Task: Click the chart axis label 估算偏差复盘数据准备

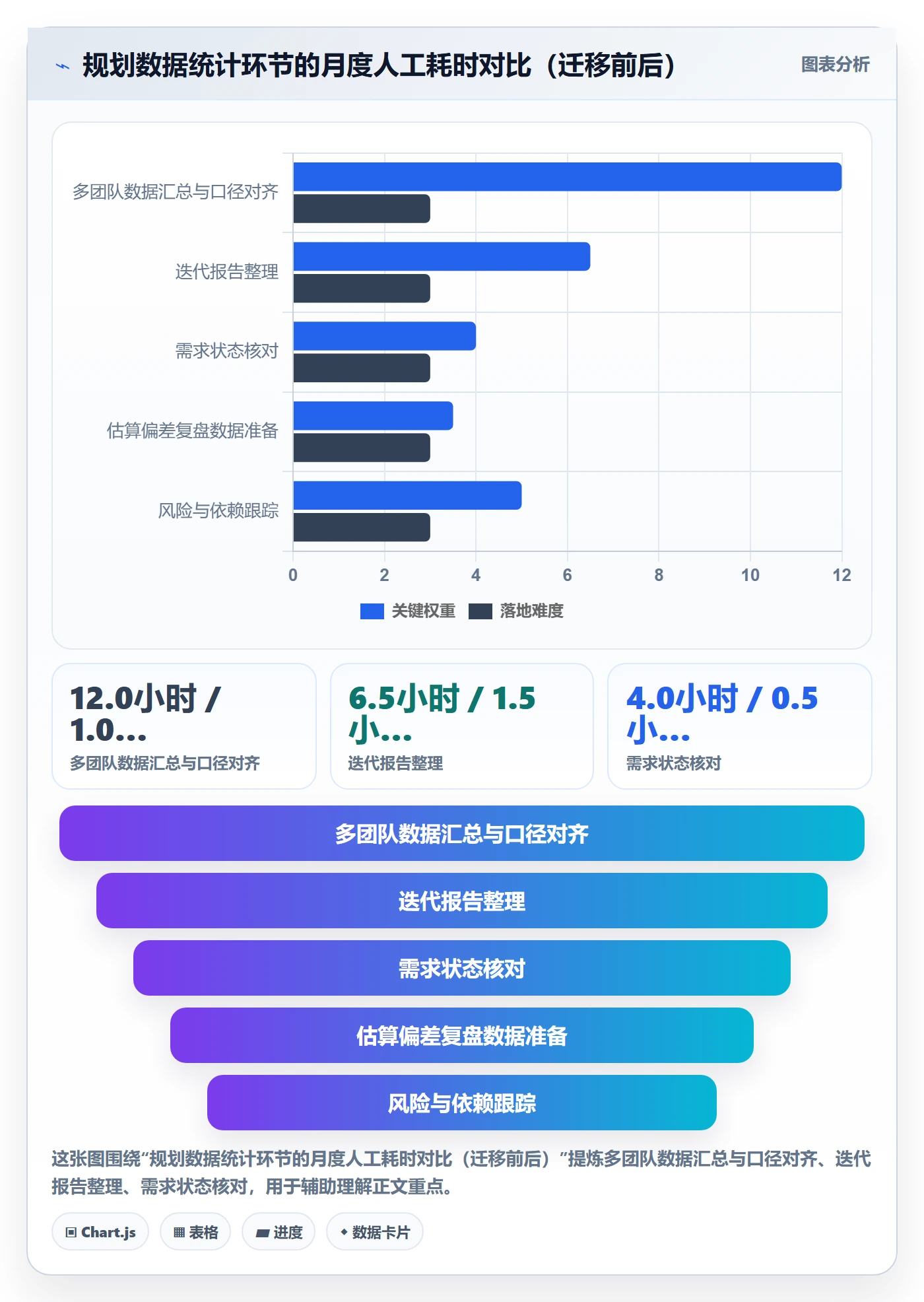Action: coord(193,431)
